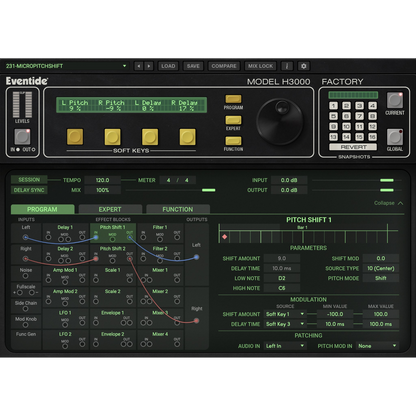This screenshot has height=416, width=416.
Task: Click the yellow EXPERT hardware button
Action: [233, 120]
